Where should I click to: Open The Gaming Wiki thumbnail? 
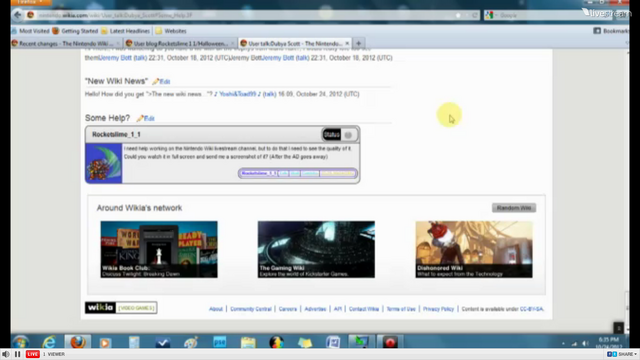[316, 249]
